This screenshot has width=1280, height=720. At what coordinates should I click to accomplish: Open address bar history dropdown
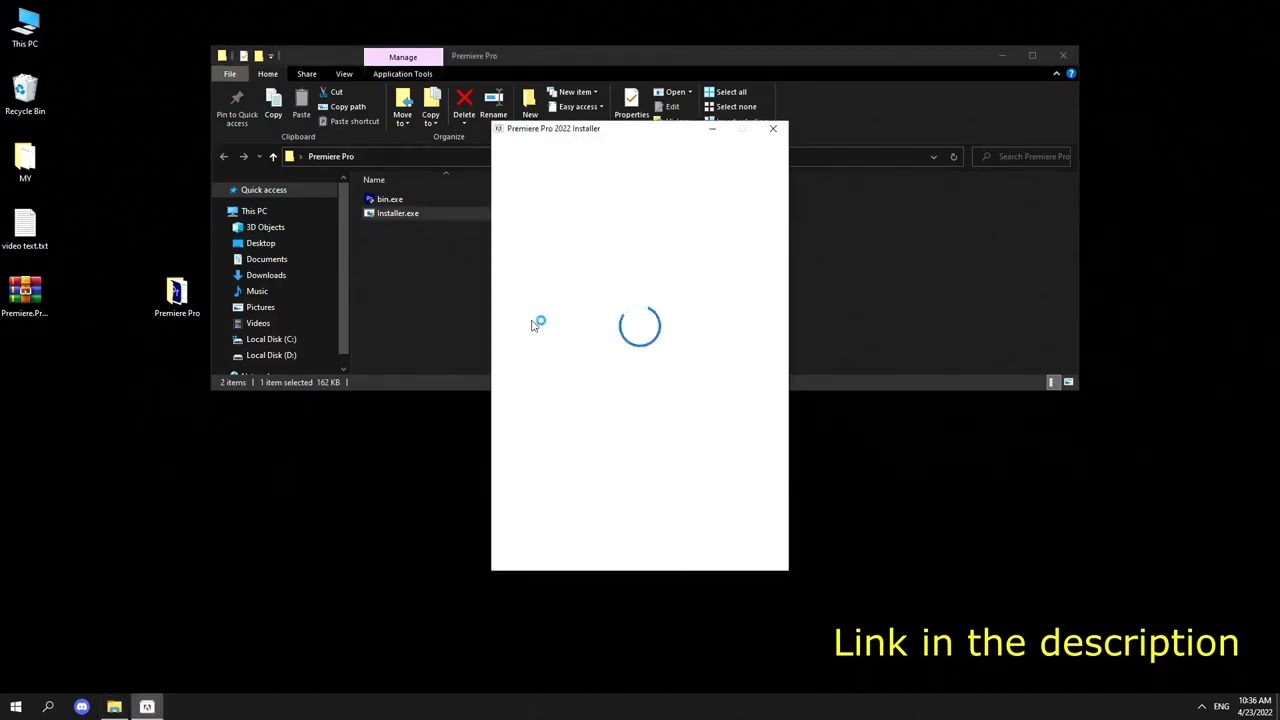point(934,157)
